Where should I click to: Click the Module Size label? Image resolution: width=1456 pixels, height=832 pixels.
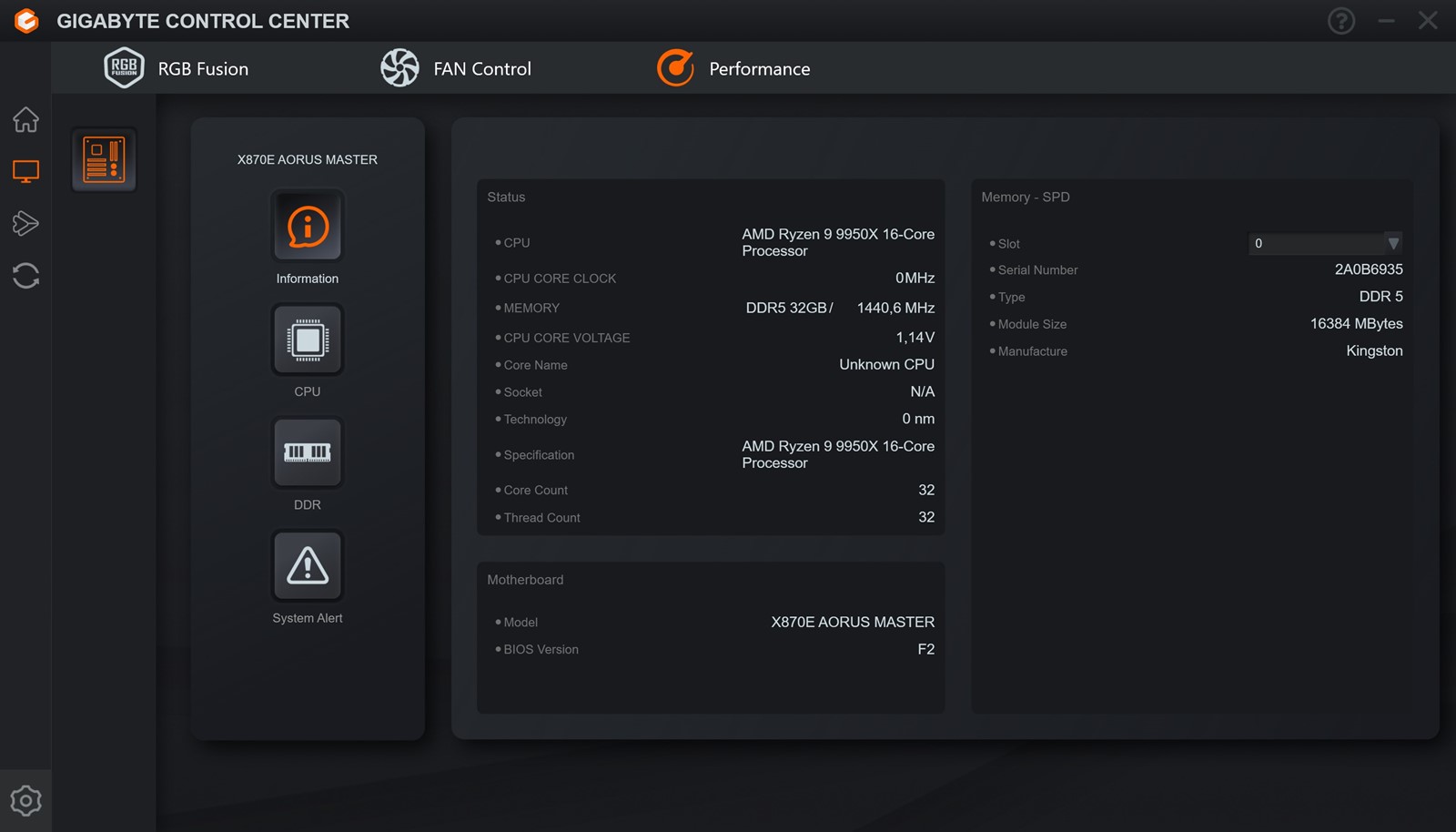pyautogui.click(x=1032, y=324)
